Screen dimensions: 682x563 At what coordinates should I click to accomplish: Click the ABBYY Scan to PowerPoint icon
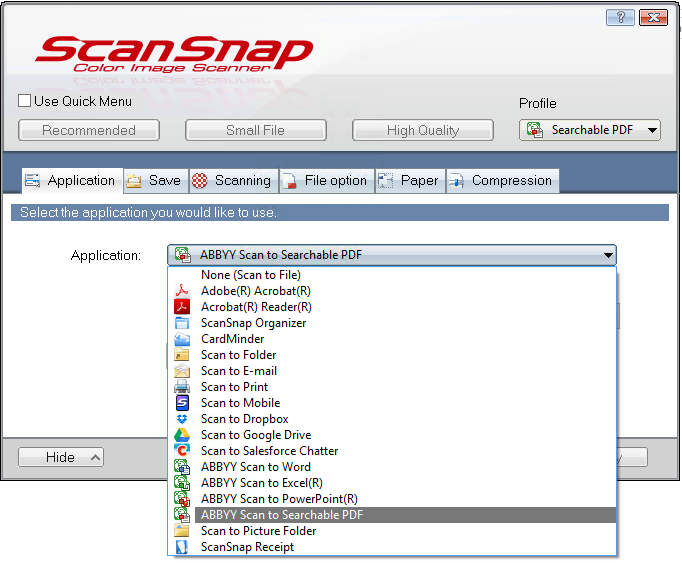pos(182,499)
